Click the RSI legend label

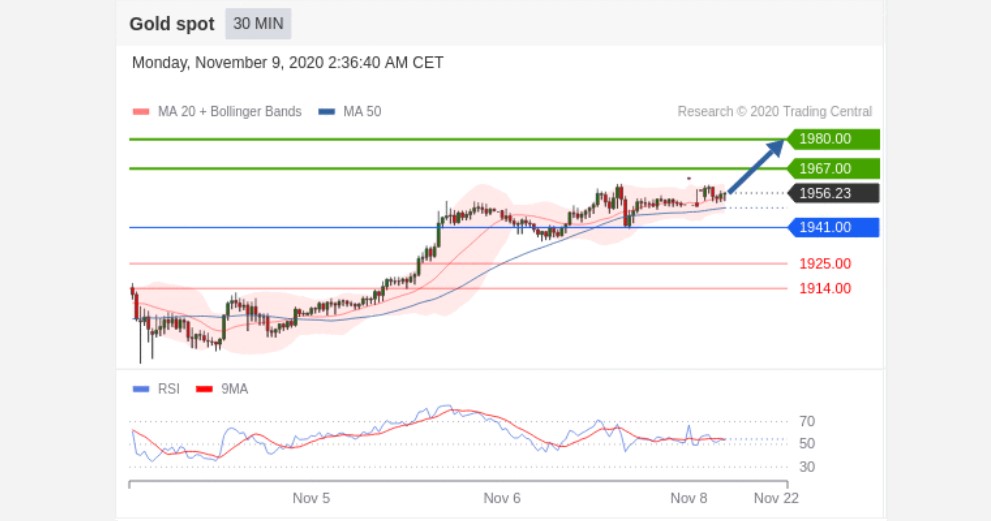[x=169, y=389]
